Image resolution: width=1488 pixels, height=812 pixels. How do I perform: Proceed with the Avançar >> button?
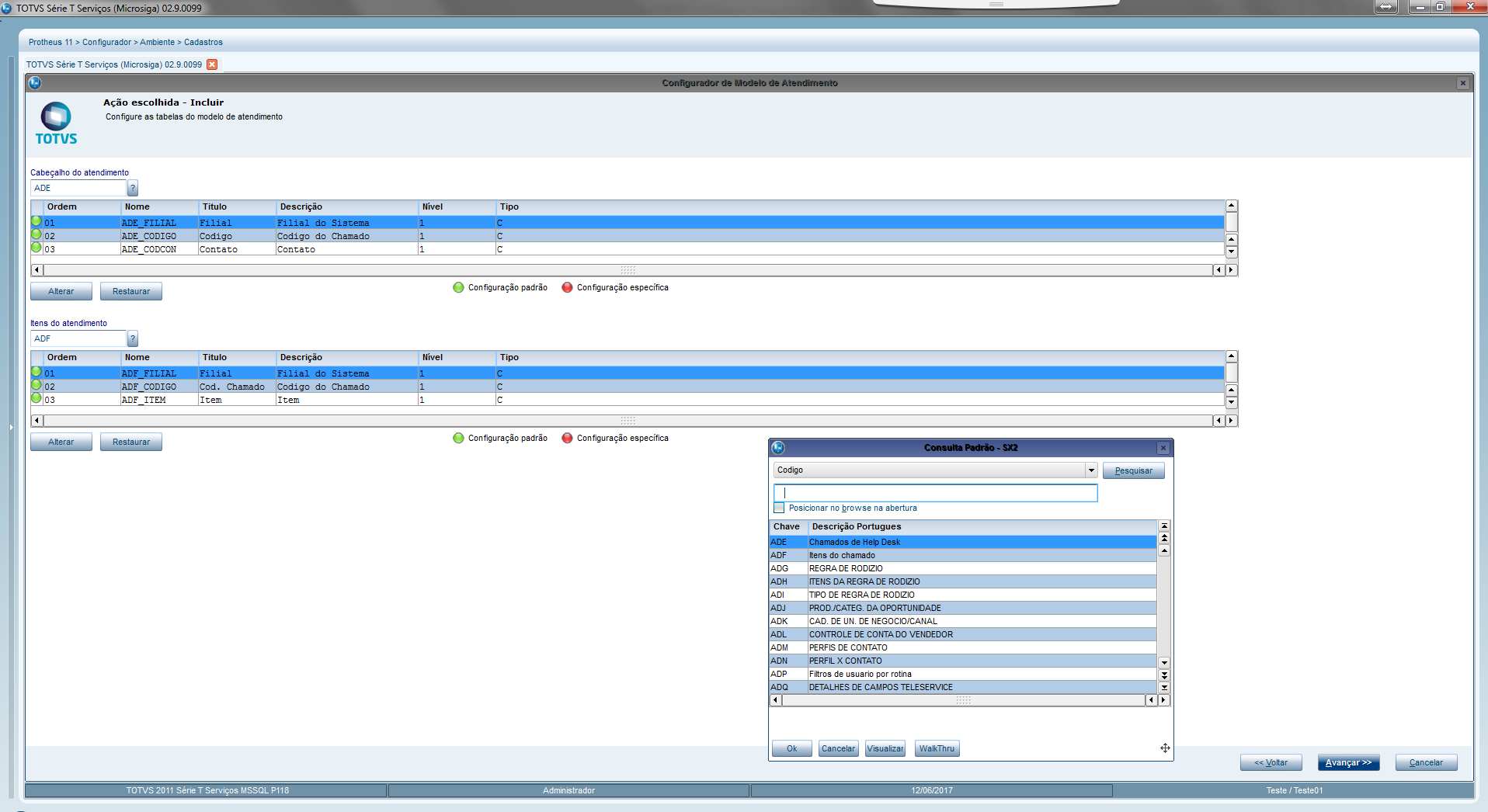coord(1349,763)
